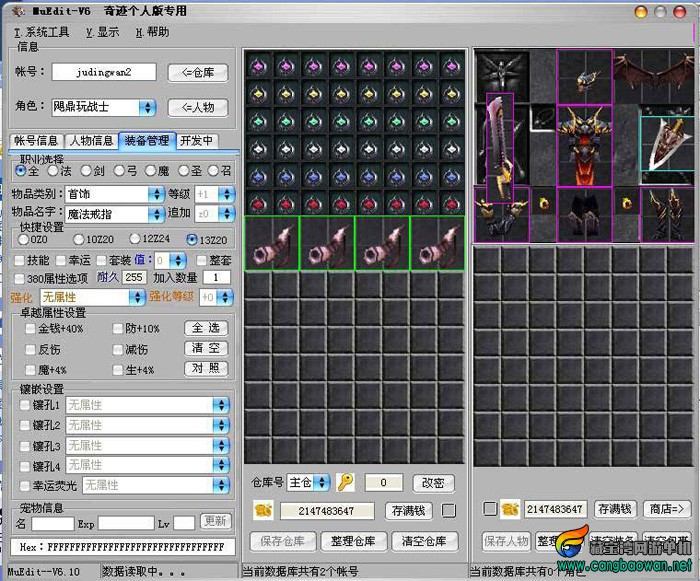Screen dimensions: 700x581
Task: Open the 强化 attribute dropdown
Action: [x=137, y=297]
